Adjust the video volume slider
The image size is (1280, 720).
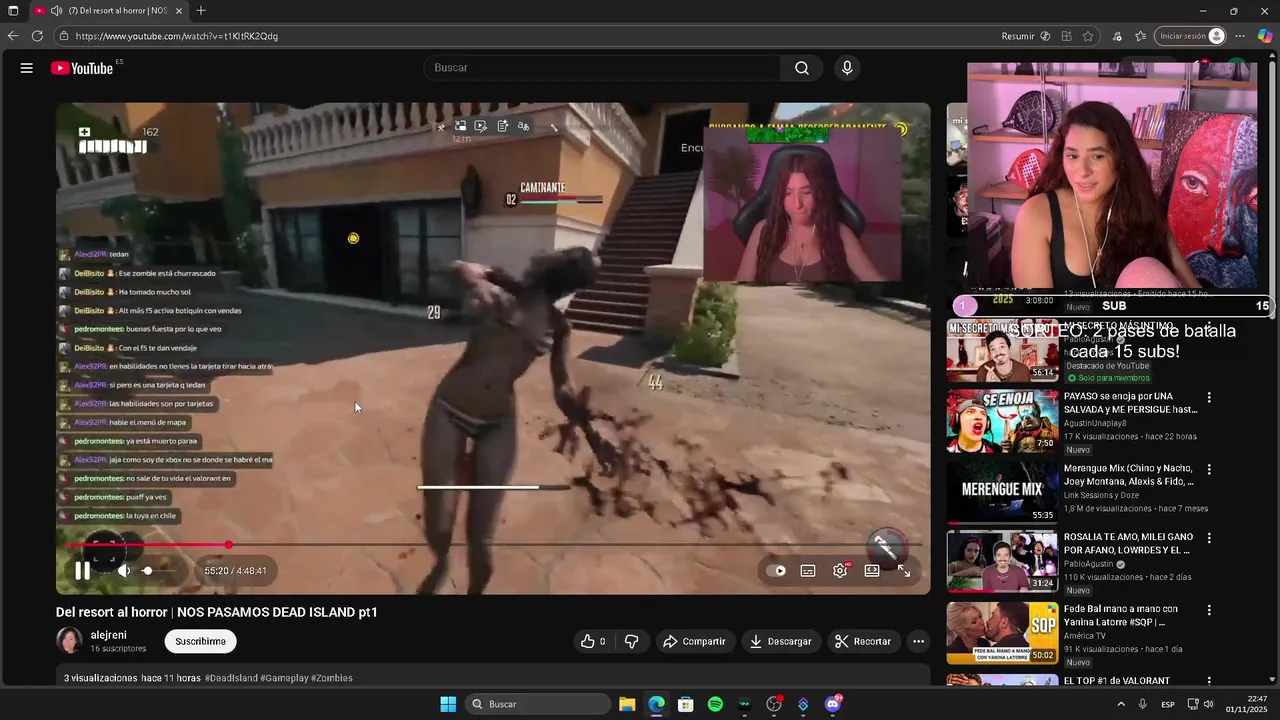[158, 571]
